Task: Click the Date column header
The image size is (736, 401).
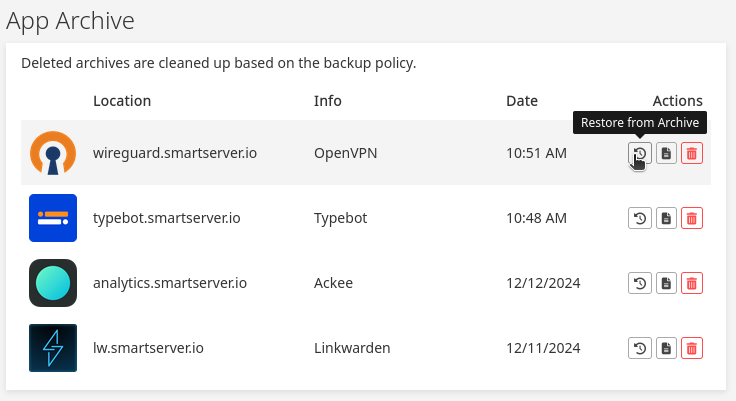Action: point(522,101)
